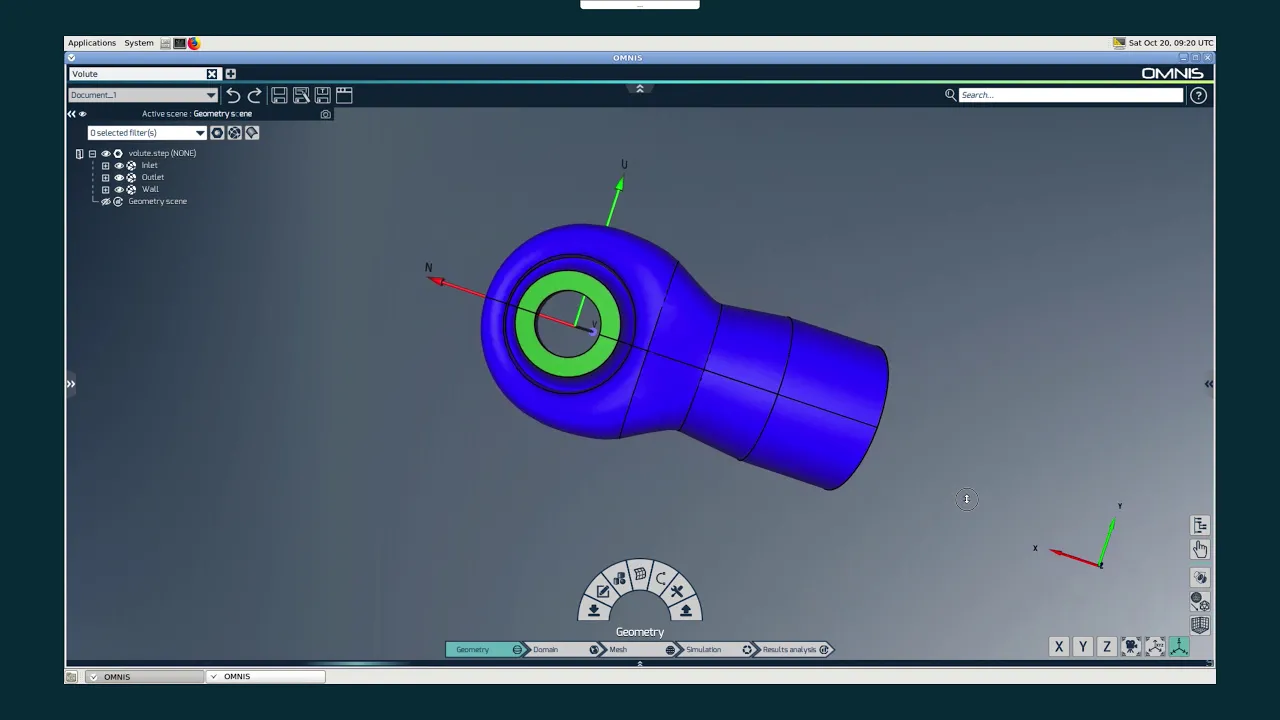Image resolution: width=1280 pixels, height=720 pixels.
Task: Hide the Inlet group with its eye icon
Action: tap(118, 165)
